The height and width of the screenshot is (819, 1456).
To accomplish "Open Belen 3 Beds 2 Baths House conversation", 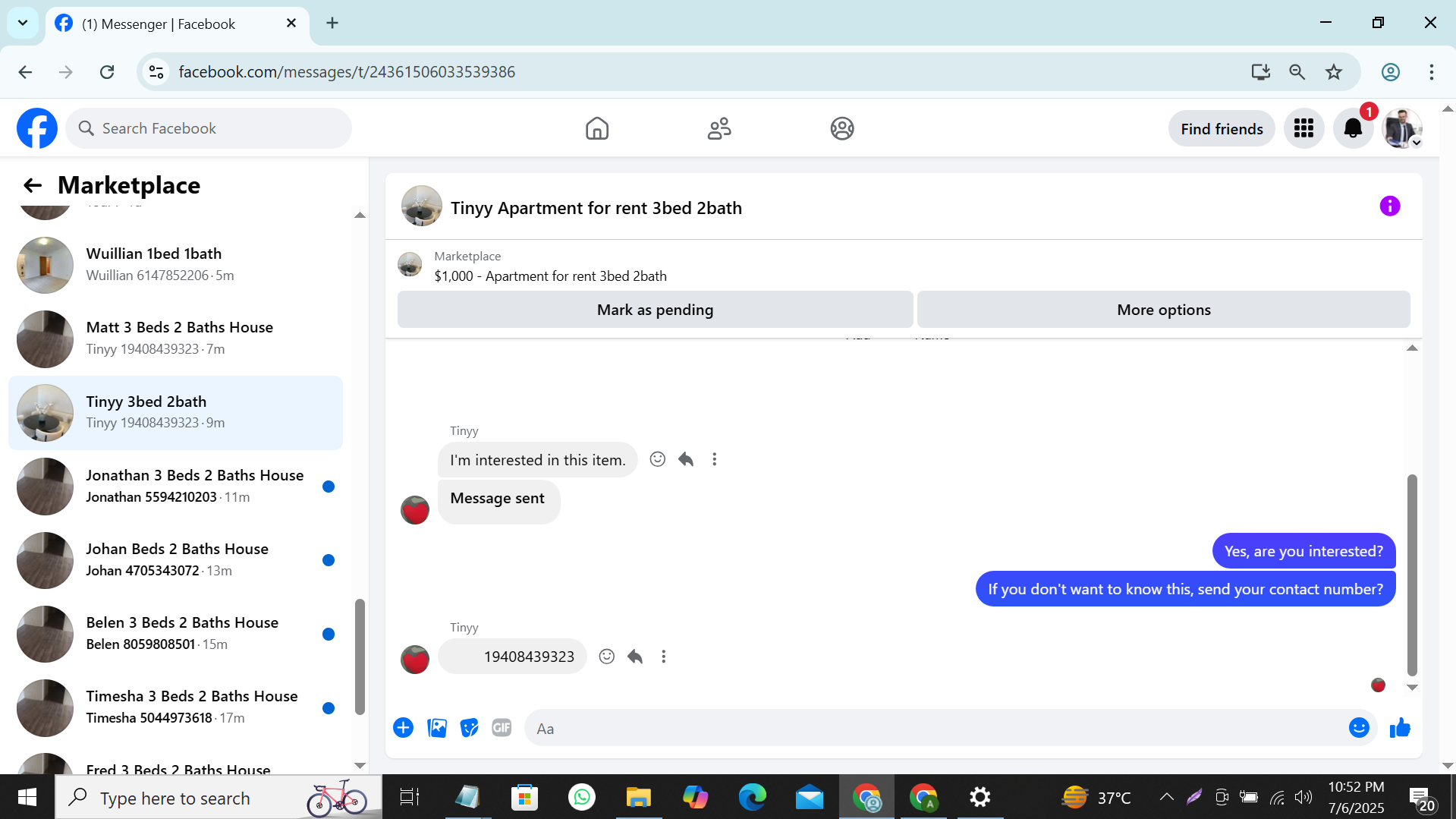I will click(175, 633).
